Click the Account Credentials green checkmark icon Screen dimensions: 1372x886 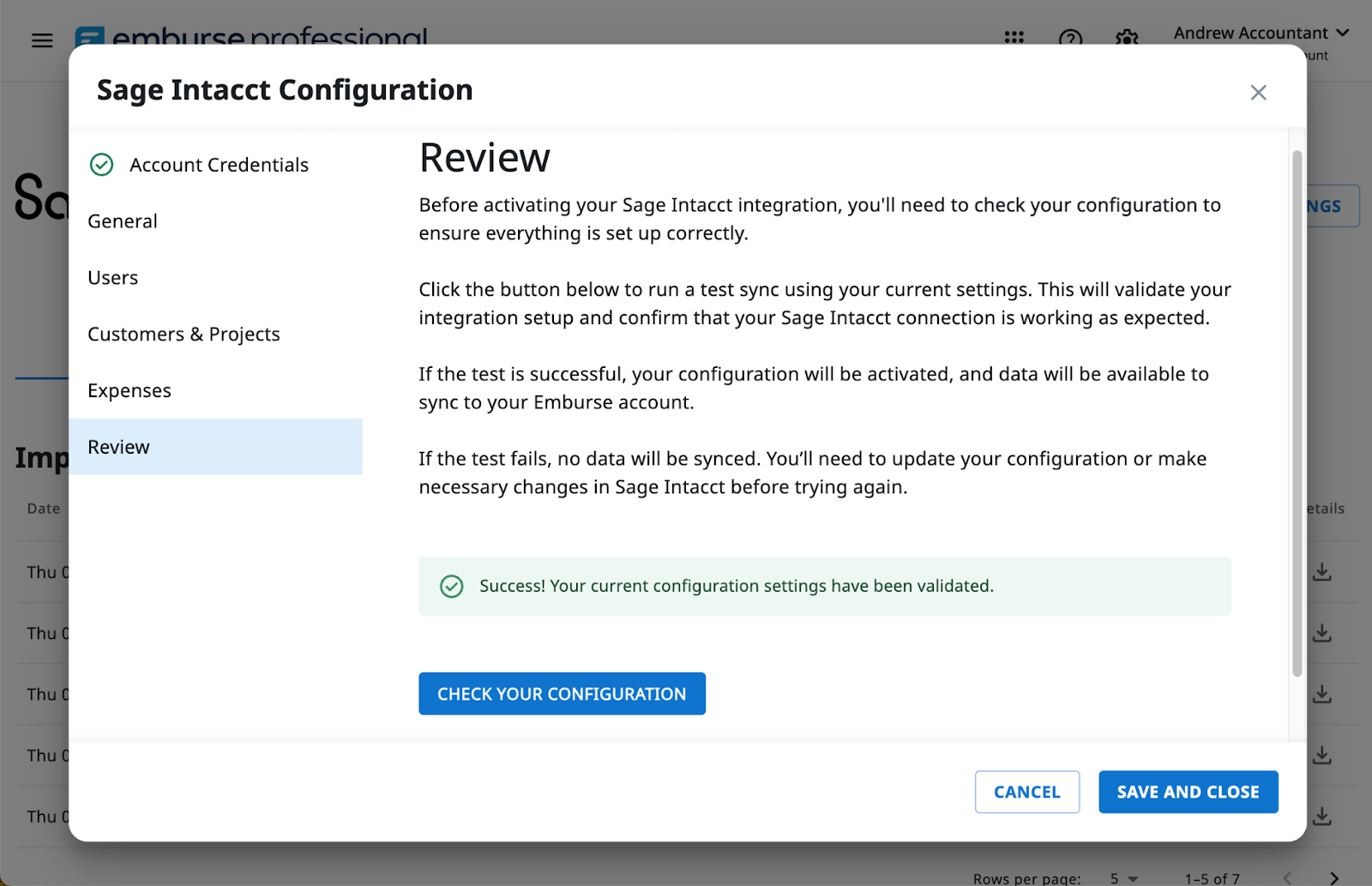pyautogui.click(x=101, y=165)
